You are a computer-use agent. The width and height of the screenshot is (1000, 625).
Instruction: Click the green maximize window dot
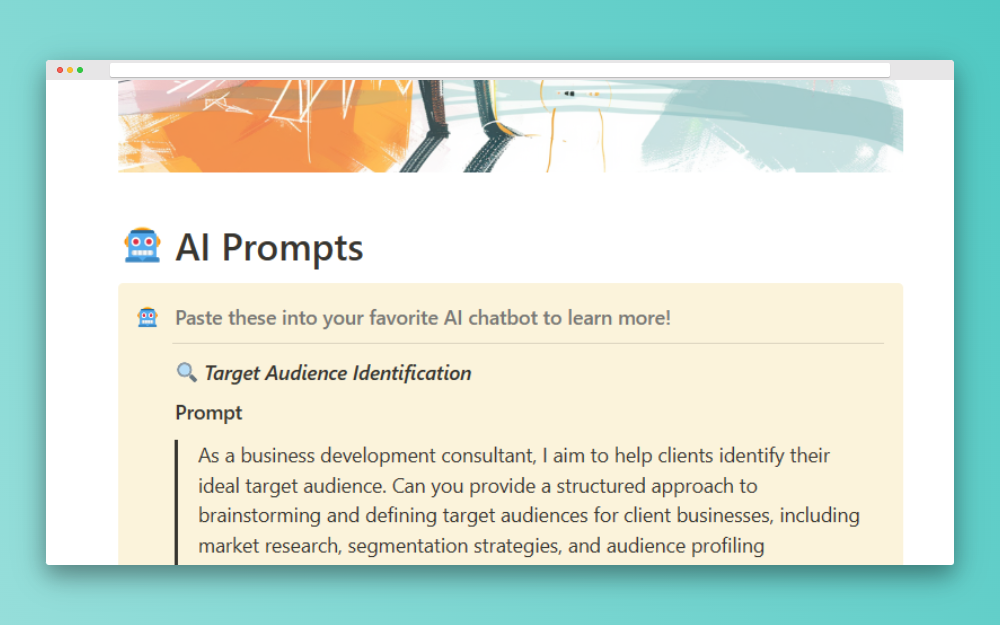click(x=80, y=70)
